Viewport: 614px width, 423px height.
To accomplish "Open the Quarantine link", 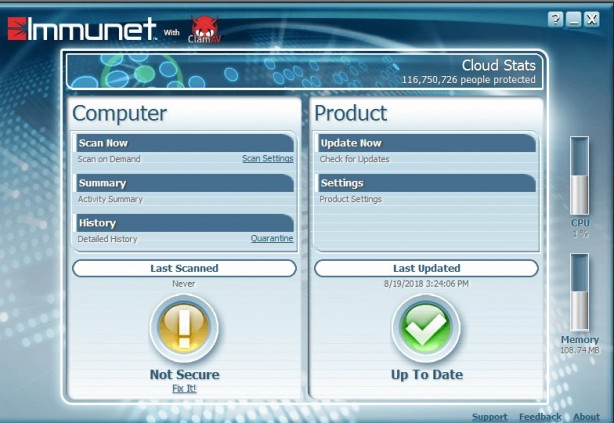I will click(x=272, y=239).
